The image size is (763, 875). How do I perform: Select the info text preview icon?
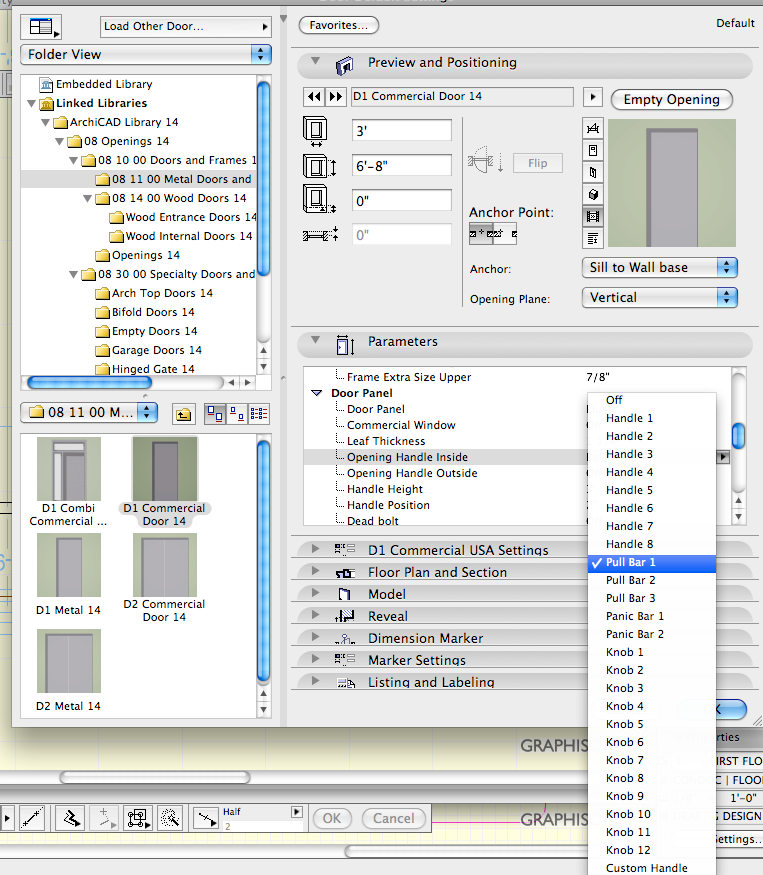tap(593, 239)
